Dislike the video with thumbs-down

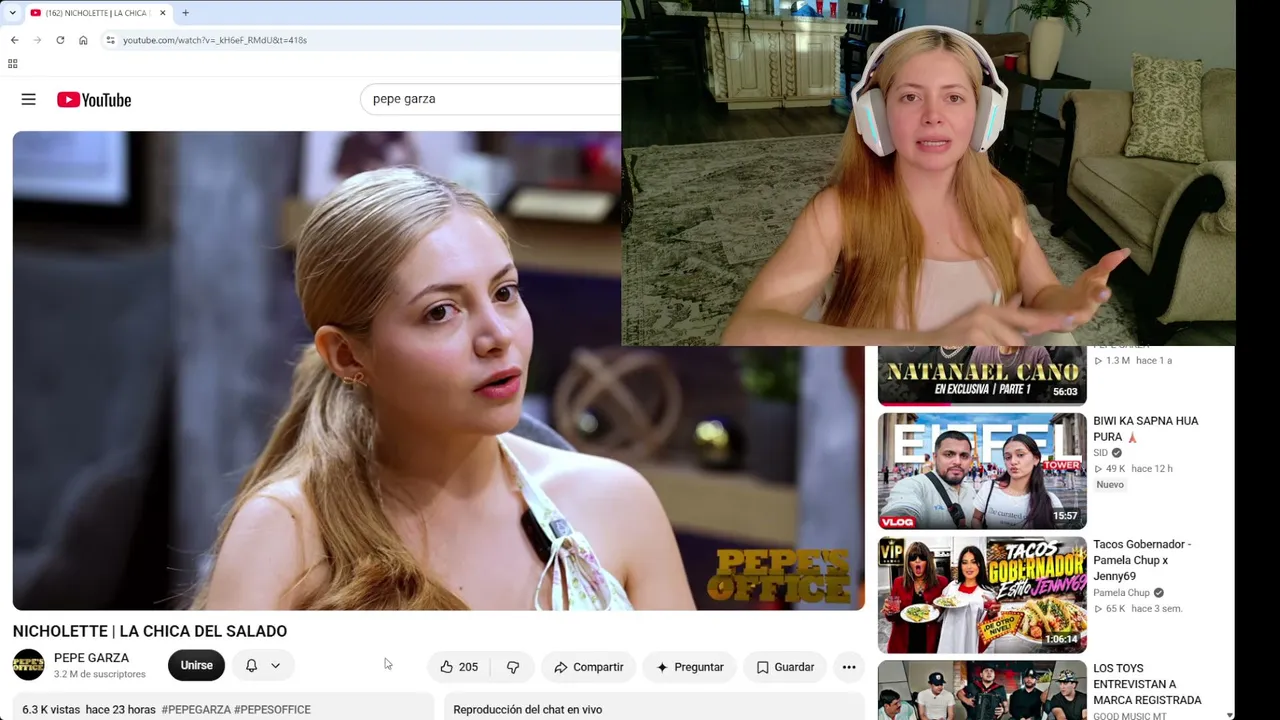coord(512,667)
